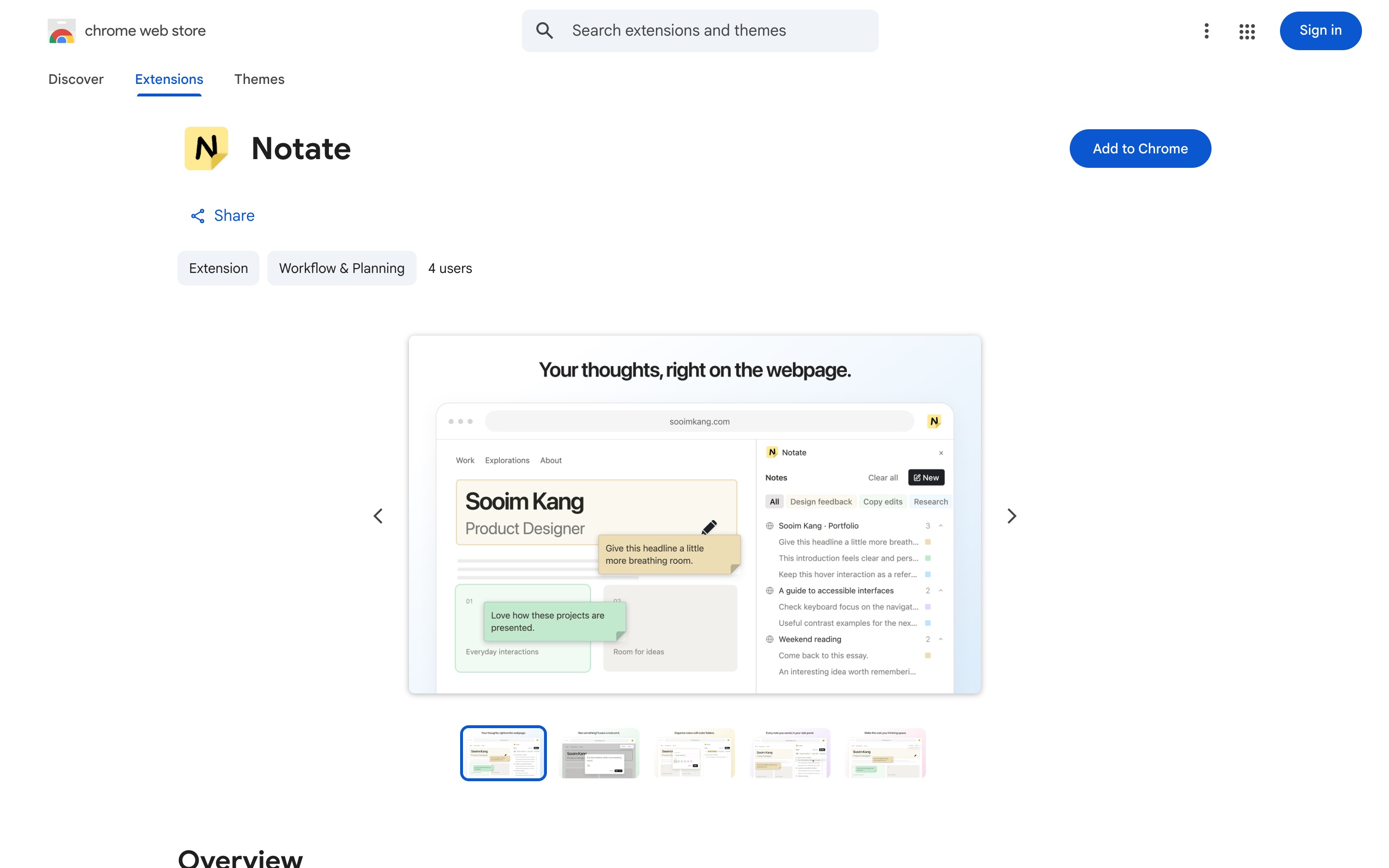Focus the Search extensions and themes field
Image resolution: width=1389 pixels, height=868 pixels.
point(700,31)
